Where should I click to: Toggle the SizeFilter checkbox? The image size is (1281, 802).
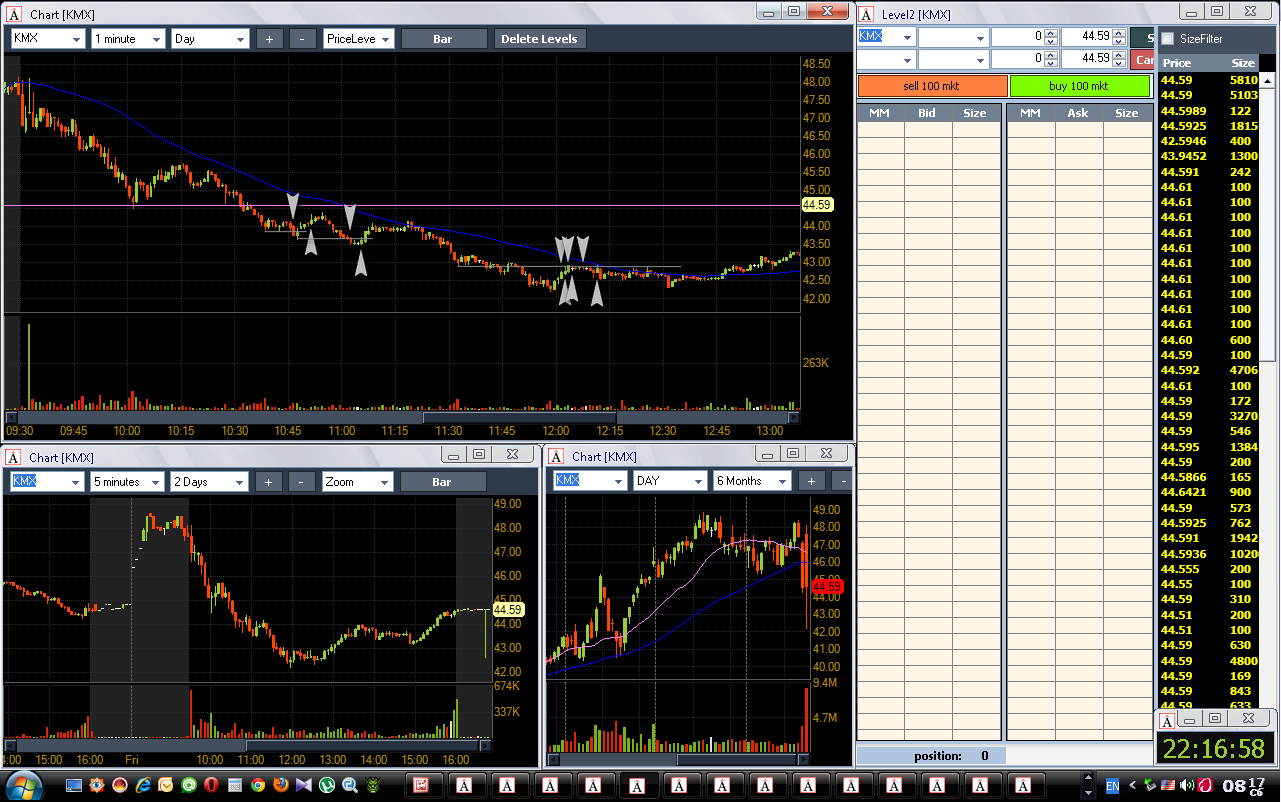(1167, 39)
